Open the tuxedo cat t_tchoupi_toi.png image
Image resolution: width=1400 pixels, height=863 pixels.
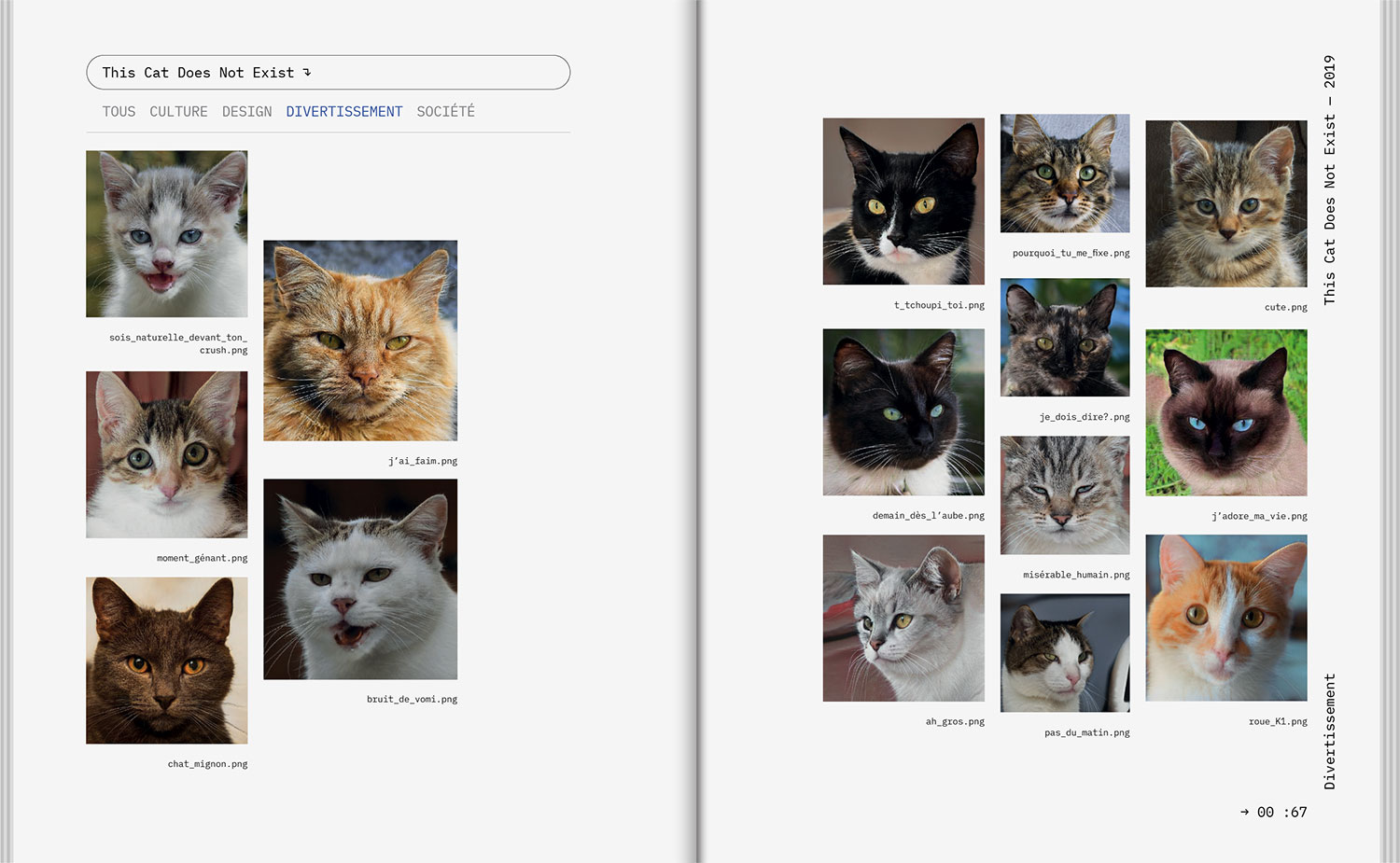coord(903,202)
